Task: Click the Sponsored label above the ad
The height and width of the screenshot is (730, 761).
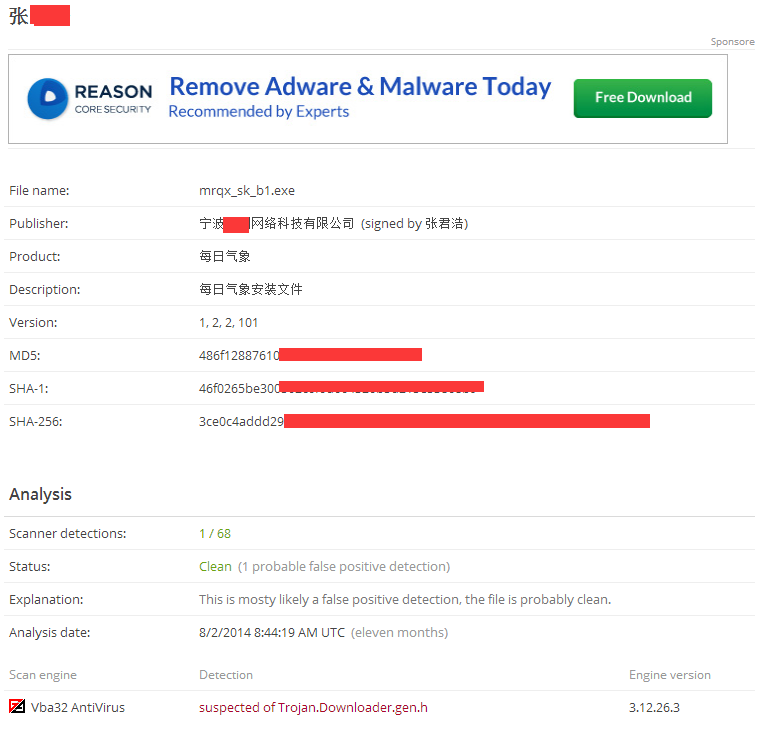Action: pyautogui.click(x=733, y=42)
